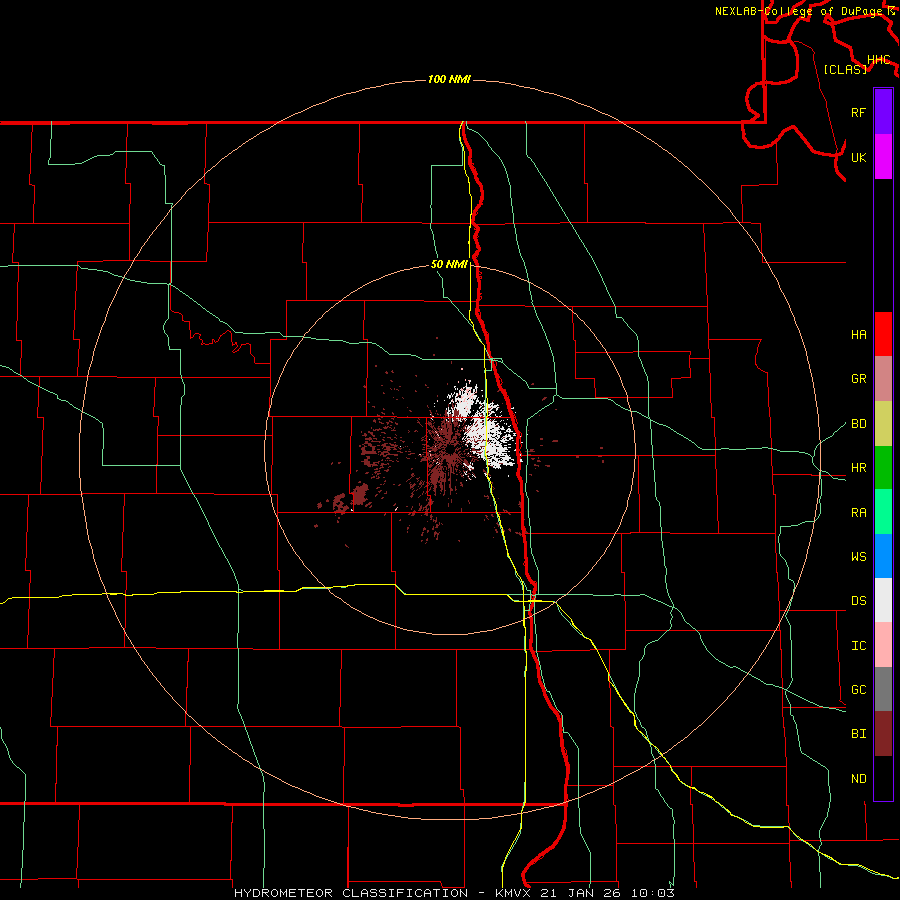Image resolution: width=900 pixels, height=900 pixels.
Task: Click the DS white legend swatch
Action: (883, 600)
